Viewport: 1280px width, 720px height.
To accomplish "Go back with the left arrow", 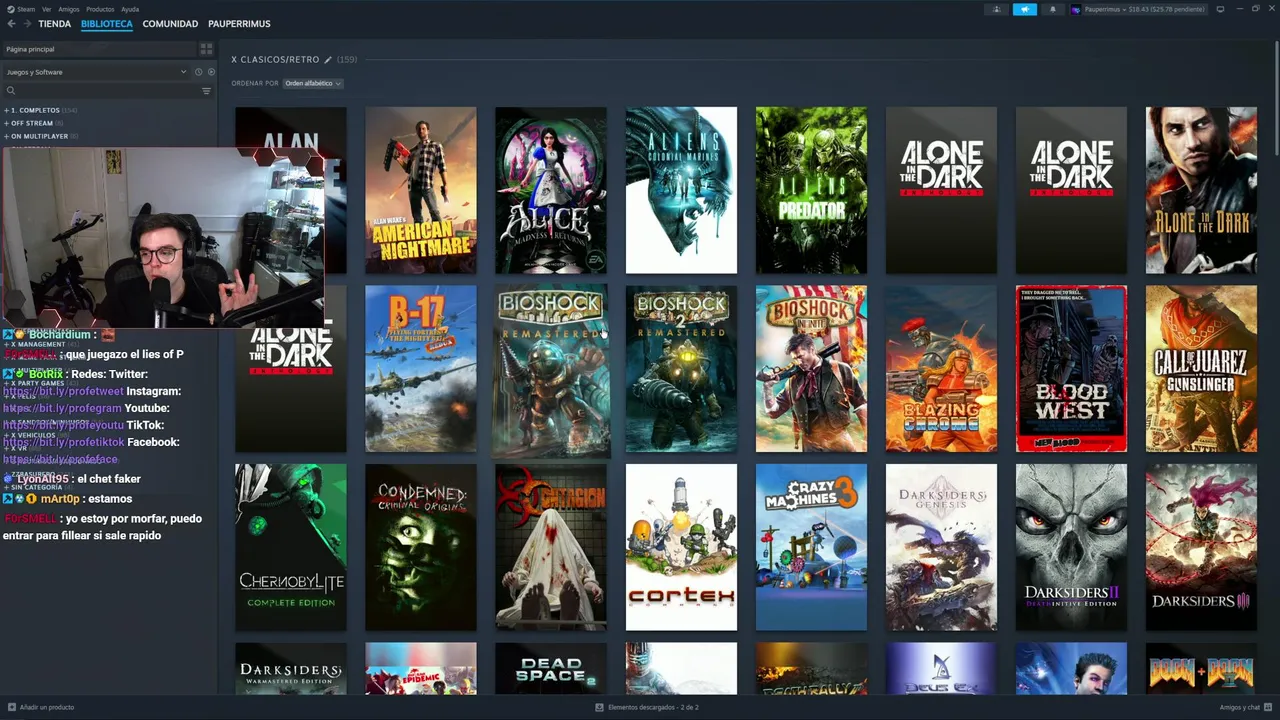I will coord(11,23).
